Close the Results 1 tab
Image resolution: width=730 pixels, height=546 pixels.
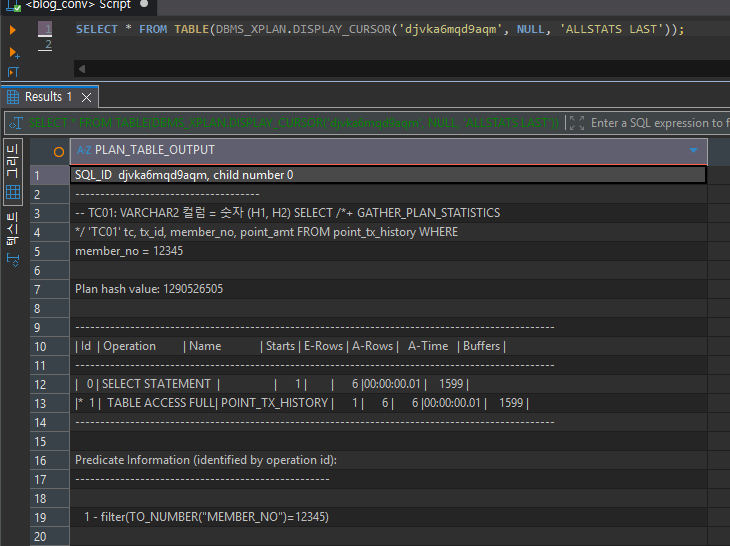tap(86, 97)
